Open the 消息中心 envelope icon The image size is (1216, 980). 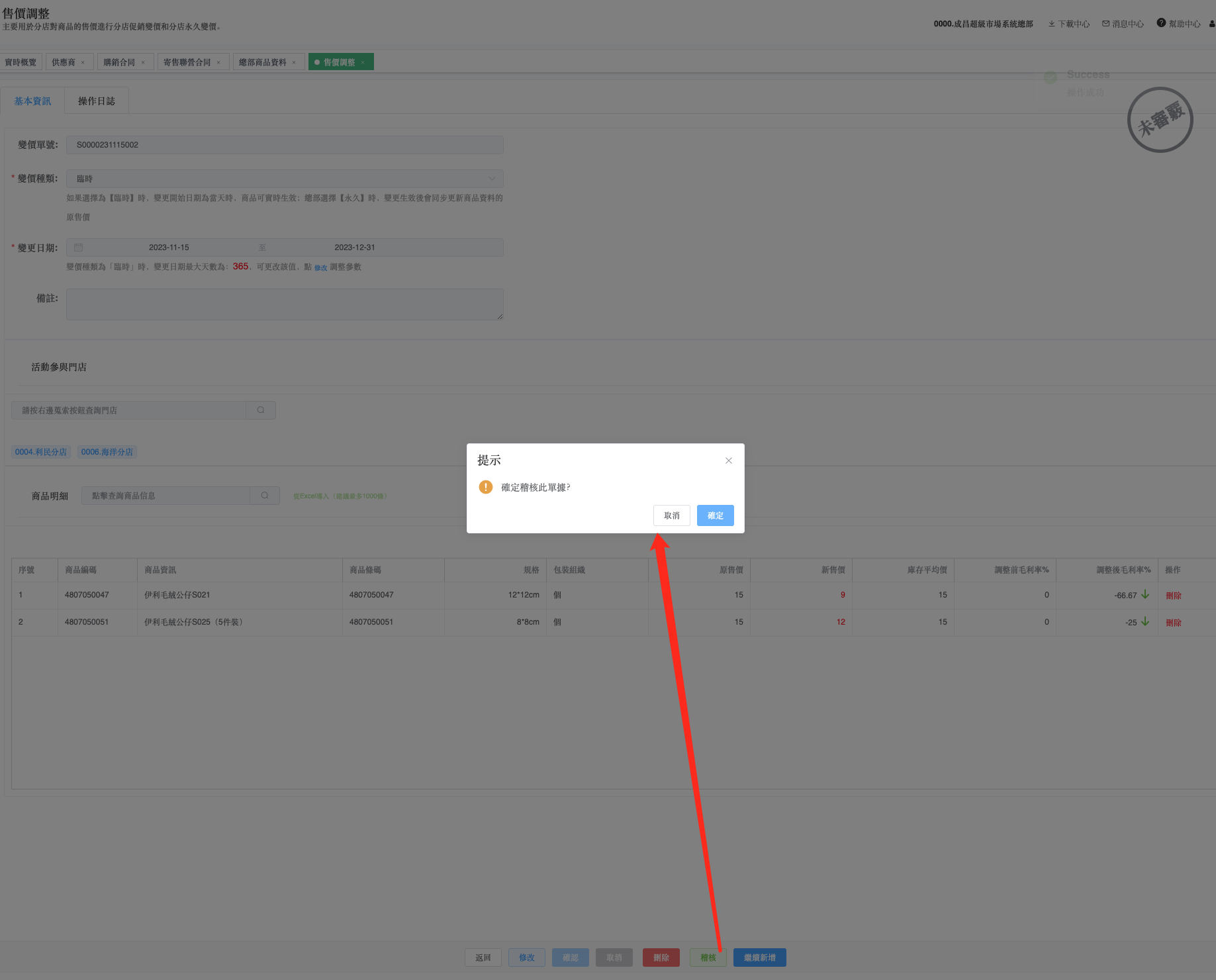click(1105, 24)
